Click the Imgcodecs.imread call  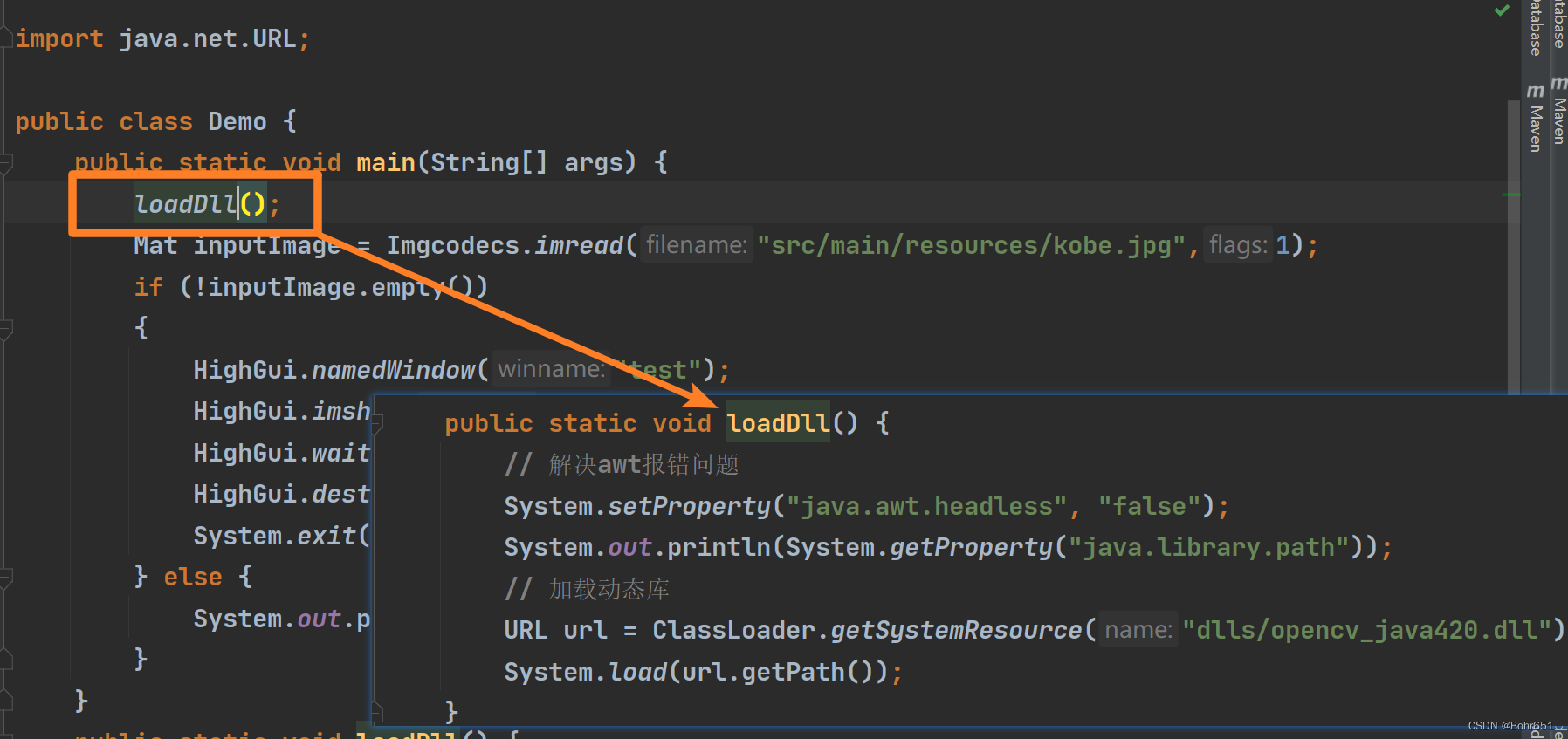(x=512, y=245)
